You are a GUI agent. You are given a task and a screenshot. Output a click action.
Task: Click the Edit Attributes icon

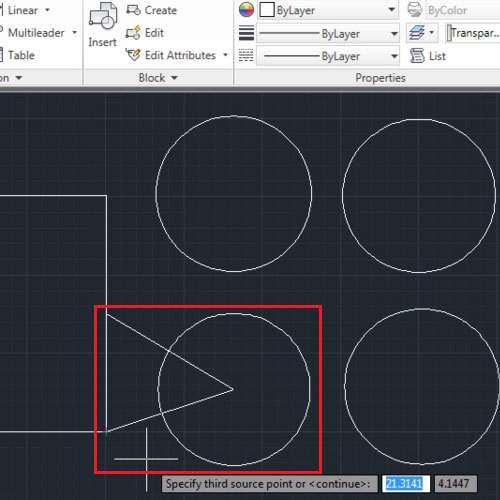(133, 55)
